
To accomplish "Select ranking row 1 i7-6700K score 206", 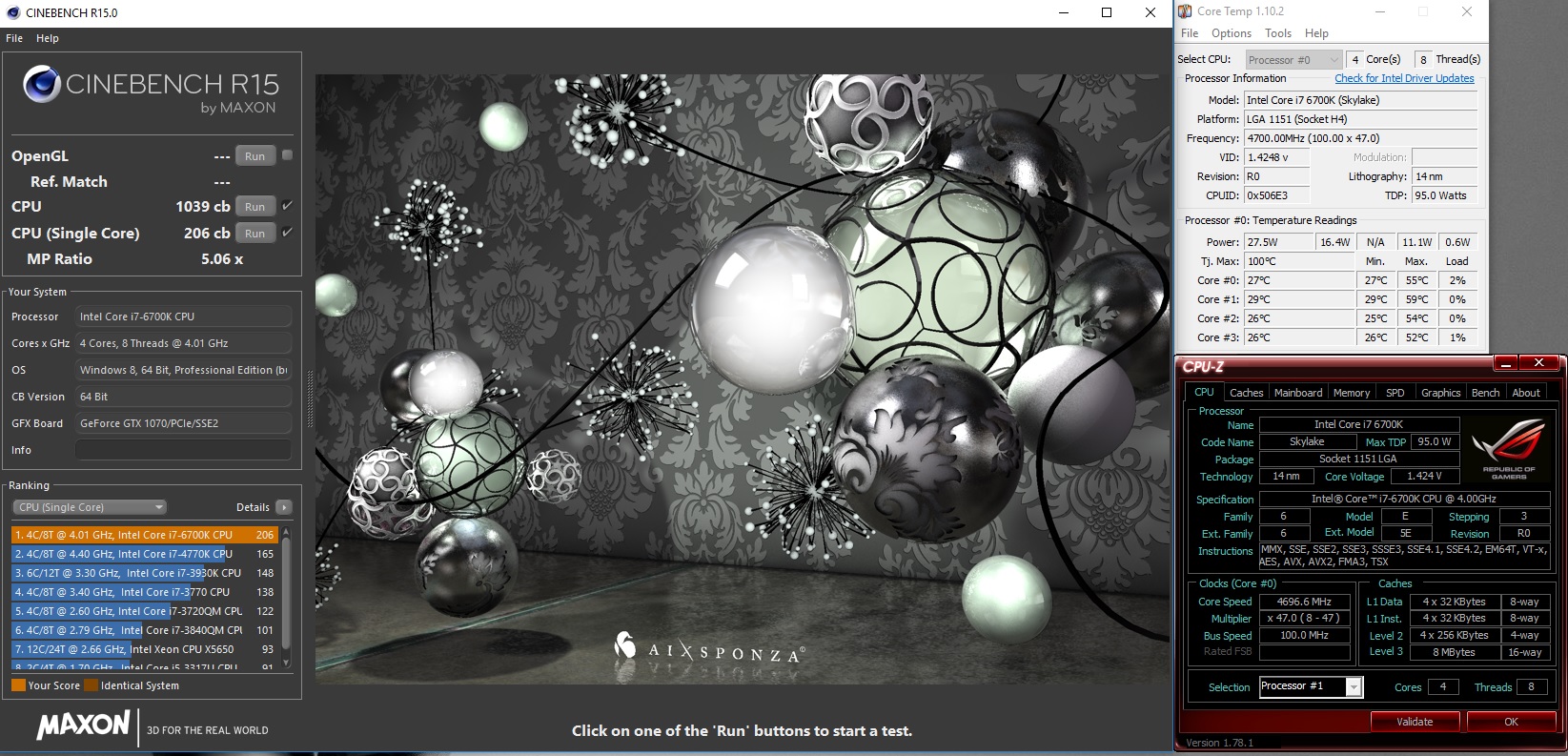I will coord(144,535).
